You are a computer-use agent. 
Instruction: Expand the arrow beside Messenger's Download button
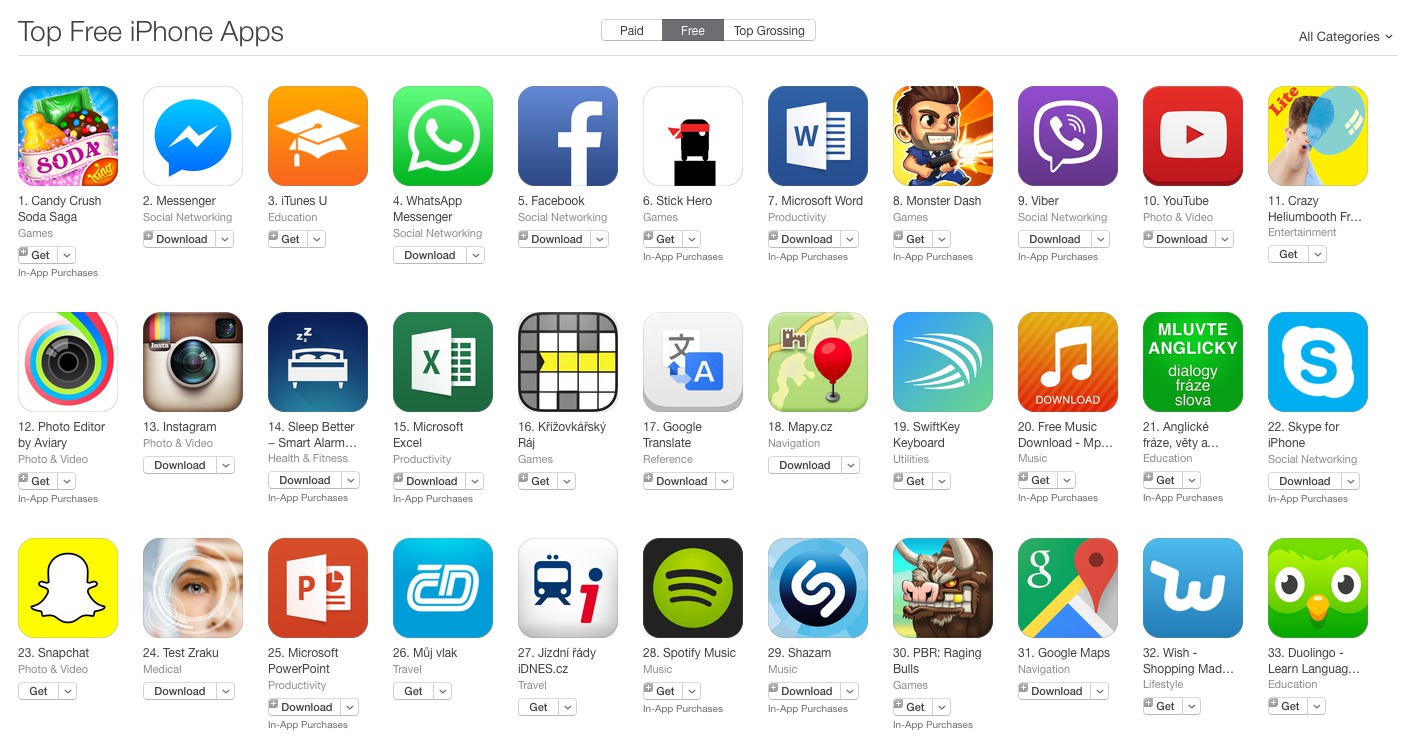tap(225, 239)
